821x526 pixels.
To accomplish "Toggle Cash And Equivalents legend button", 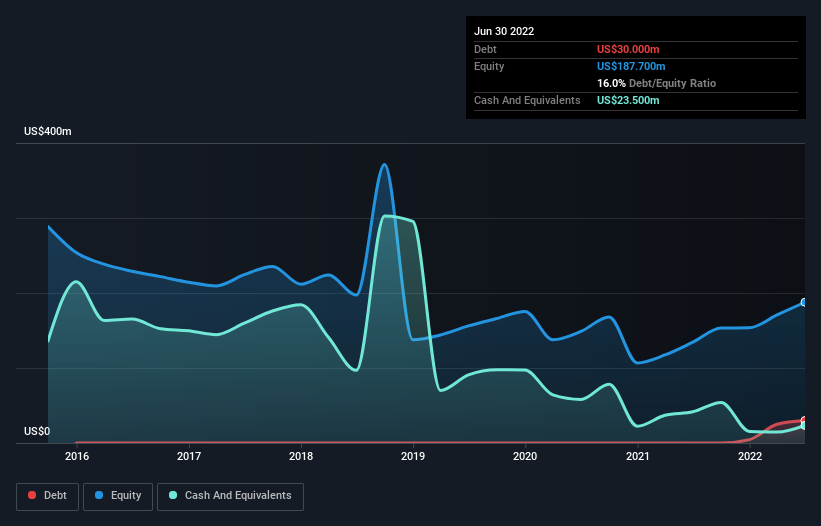I will pyautogui.click(x=230, y=496).
